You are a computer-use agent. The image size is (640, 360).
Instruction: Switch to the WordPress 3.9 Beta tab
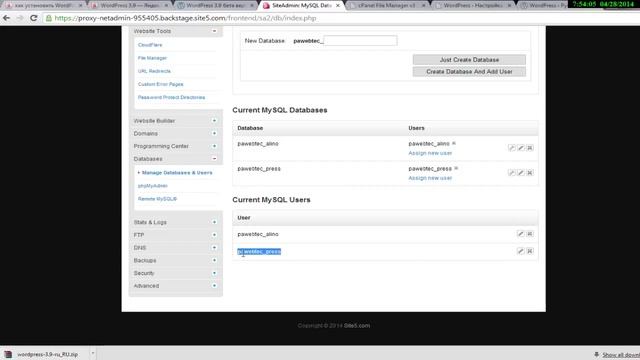[x=216, y=6]
